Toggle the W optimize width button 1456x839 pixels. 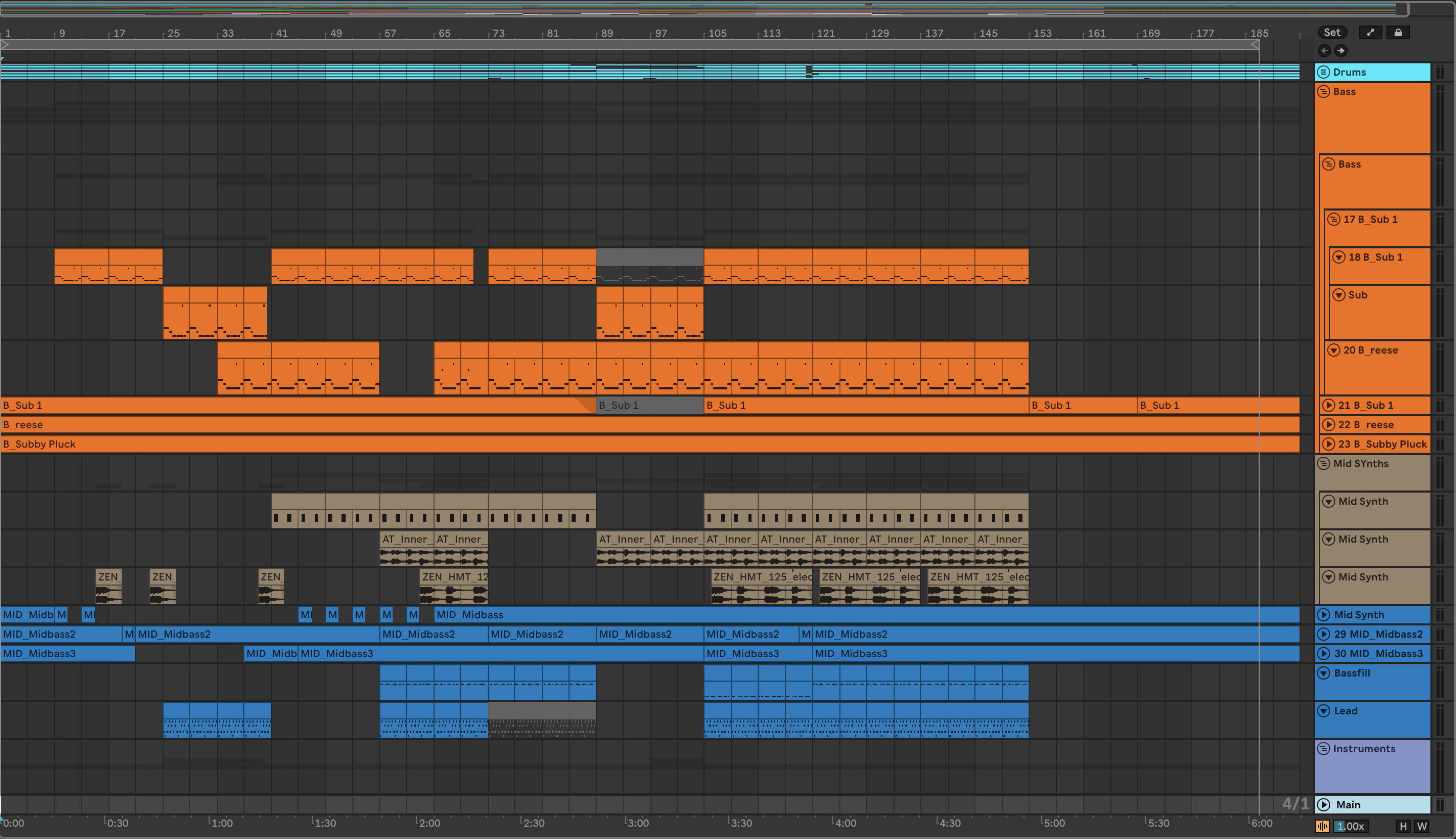(1422, 826)
